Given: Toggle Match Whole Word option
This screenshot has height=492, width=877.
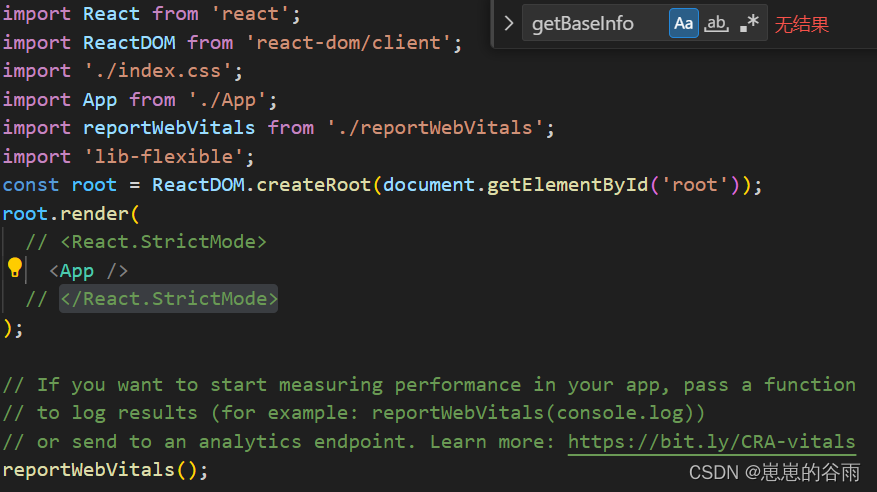Looking at the screenshot, I should 716,23.
